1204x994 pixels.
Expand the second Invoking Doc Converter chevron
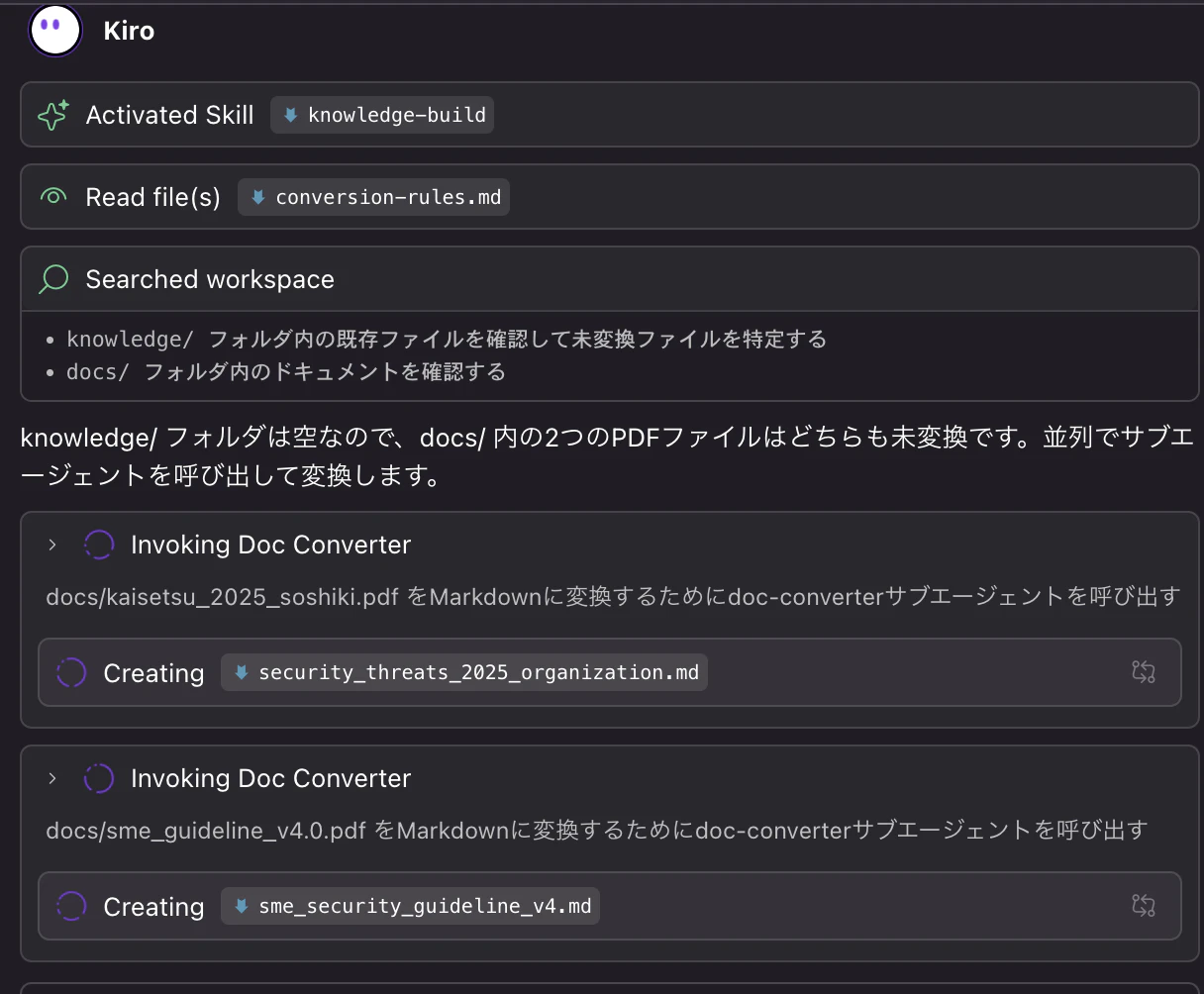coord(52,778)
